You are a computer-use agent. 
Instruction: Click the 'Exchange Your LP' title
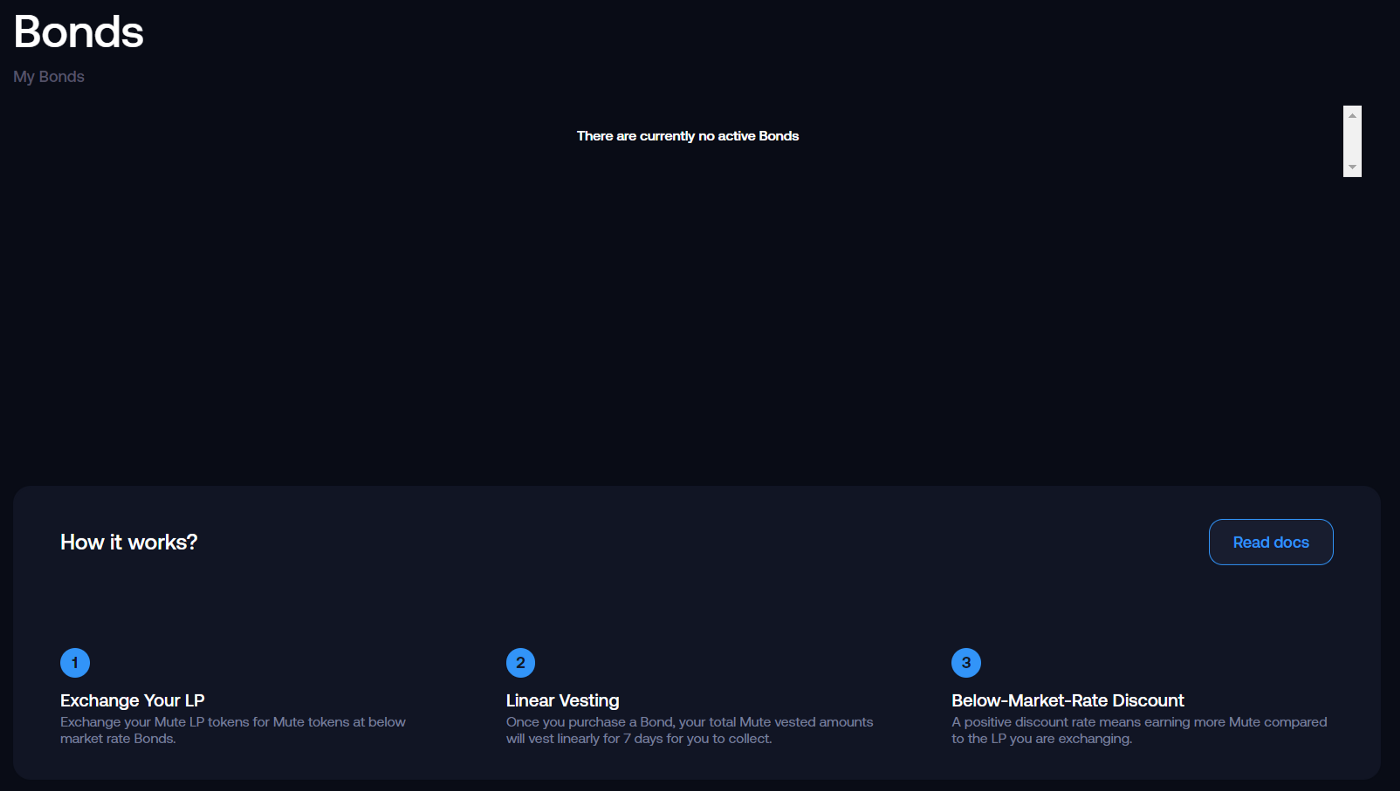132,700
